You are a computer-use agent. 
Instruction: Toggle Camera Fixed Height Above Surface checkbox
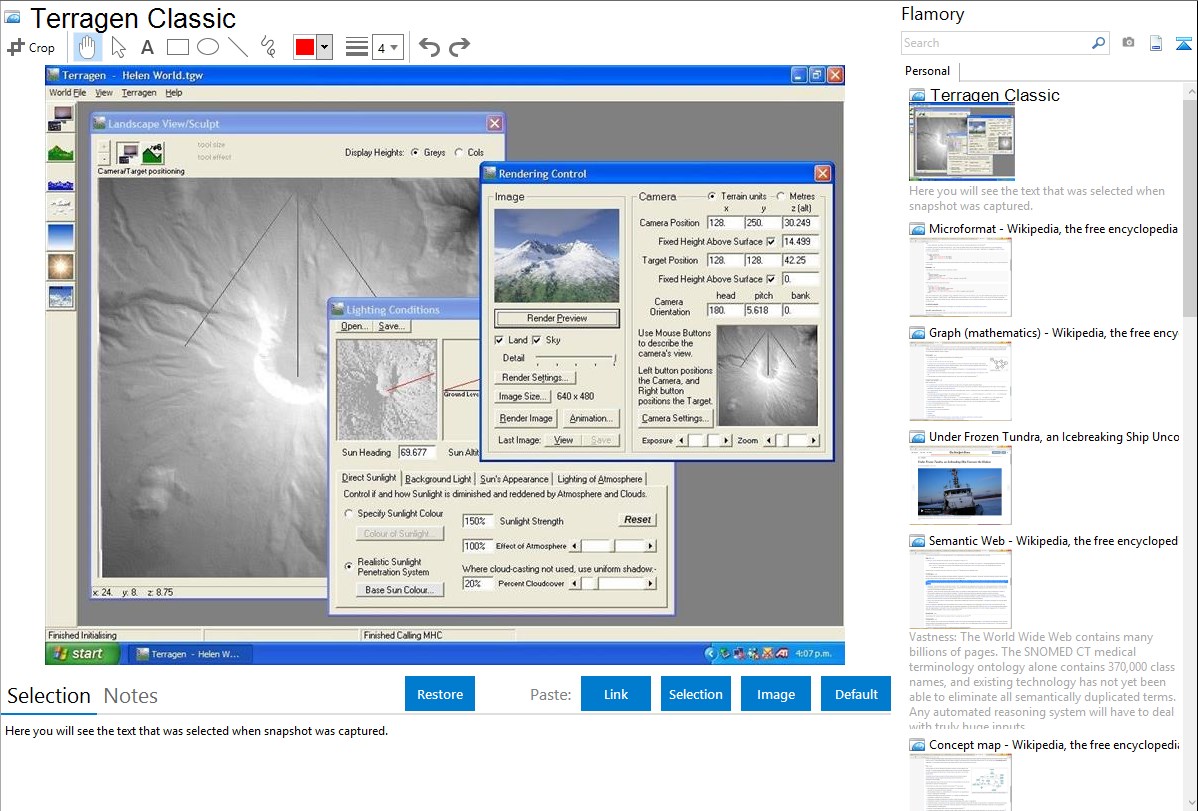(x=771, y=242)
